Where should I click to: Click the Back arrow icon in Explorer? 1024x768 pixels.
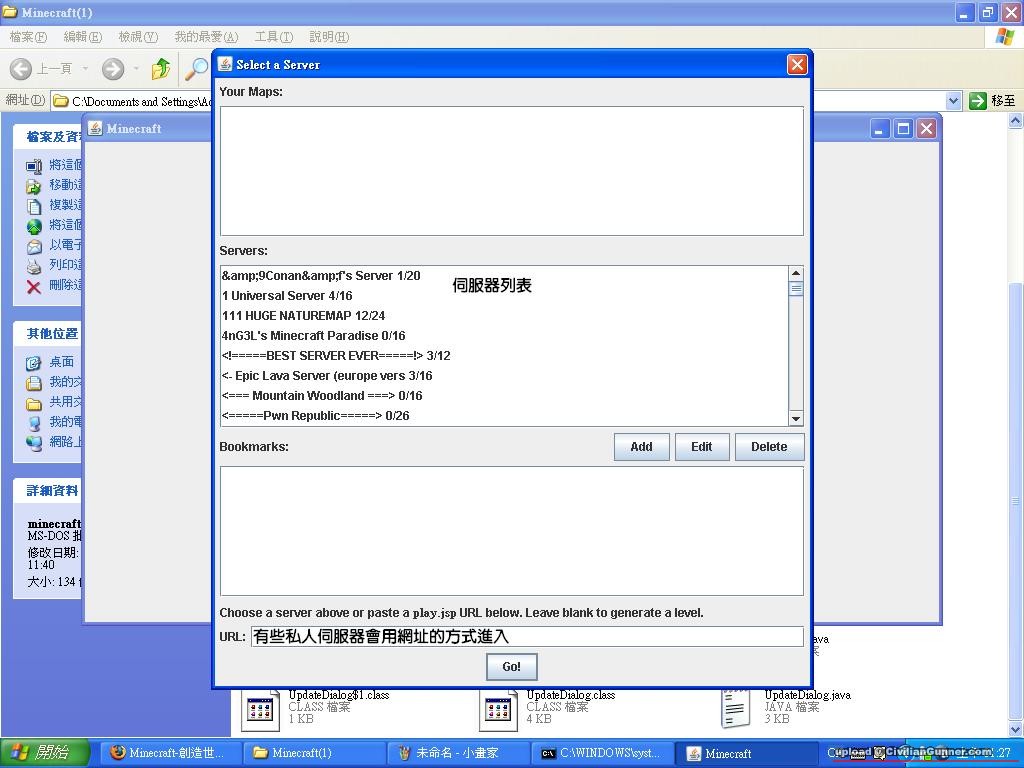tap(21, 68)
